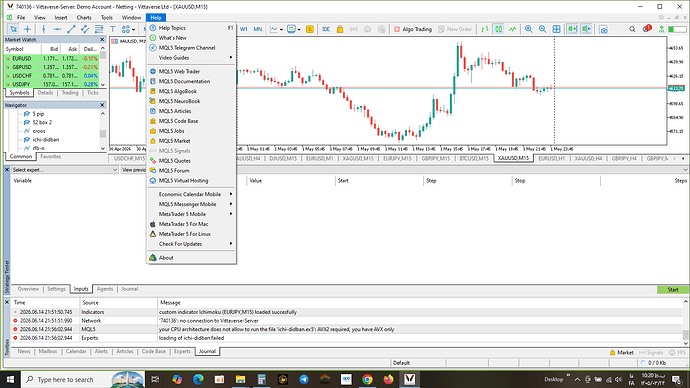
Task: Open Firefox from the taskbar
Action: pos(388,379)
